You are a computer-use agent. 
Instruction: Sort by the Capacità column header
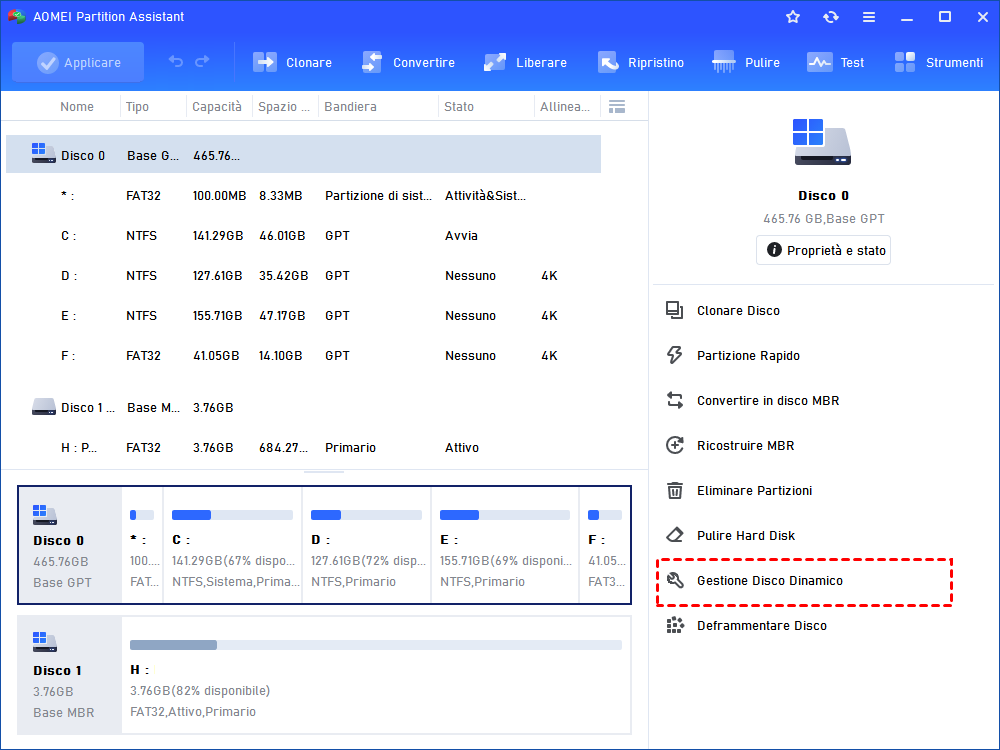(217, 107)
